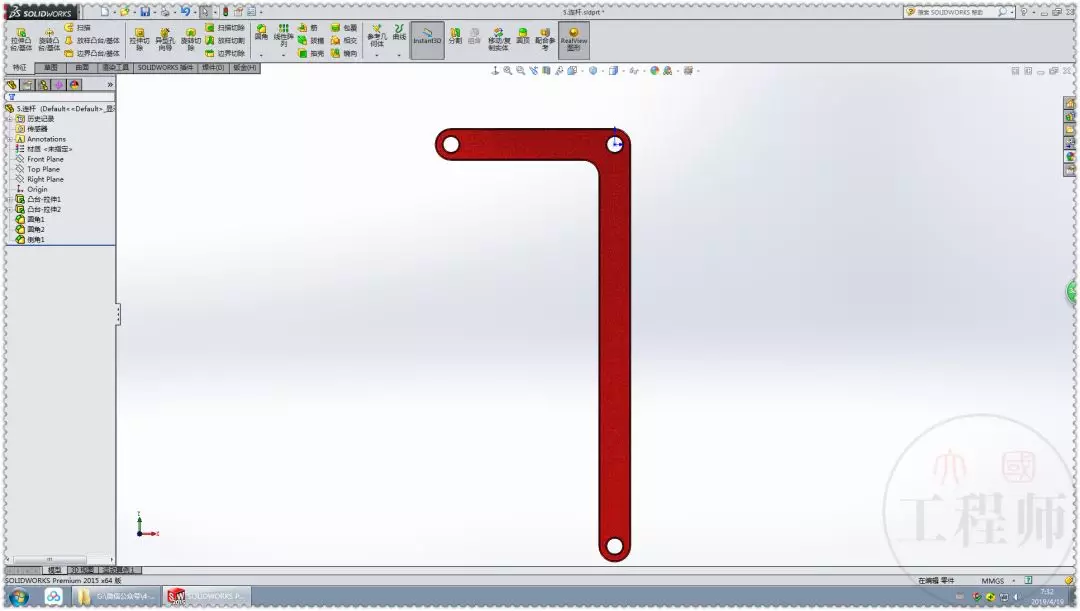Open the PropertyManager tab
Viewport: 1080px width, 611px height.
28,85
